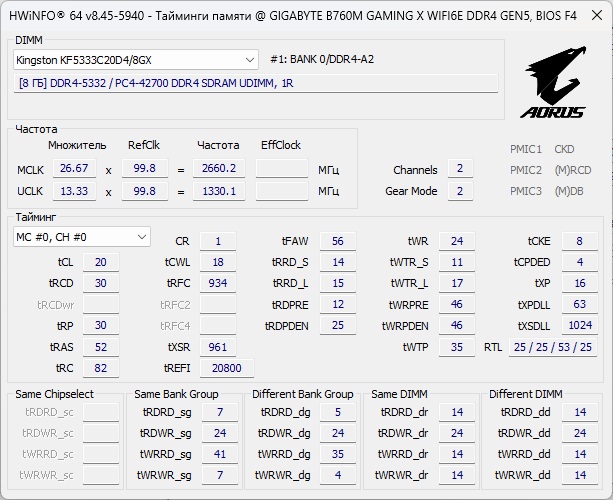Click the tXSDLL value 1024

(580, 326)
